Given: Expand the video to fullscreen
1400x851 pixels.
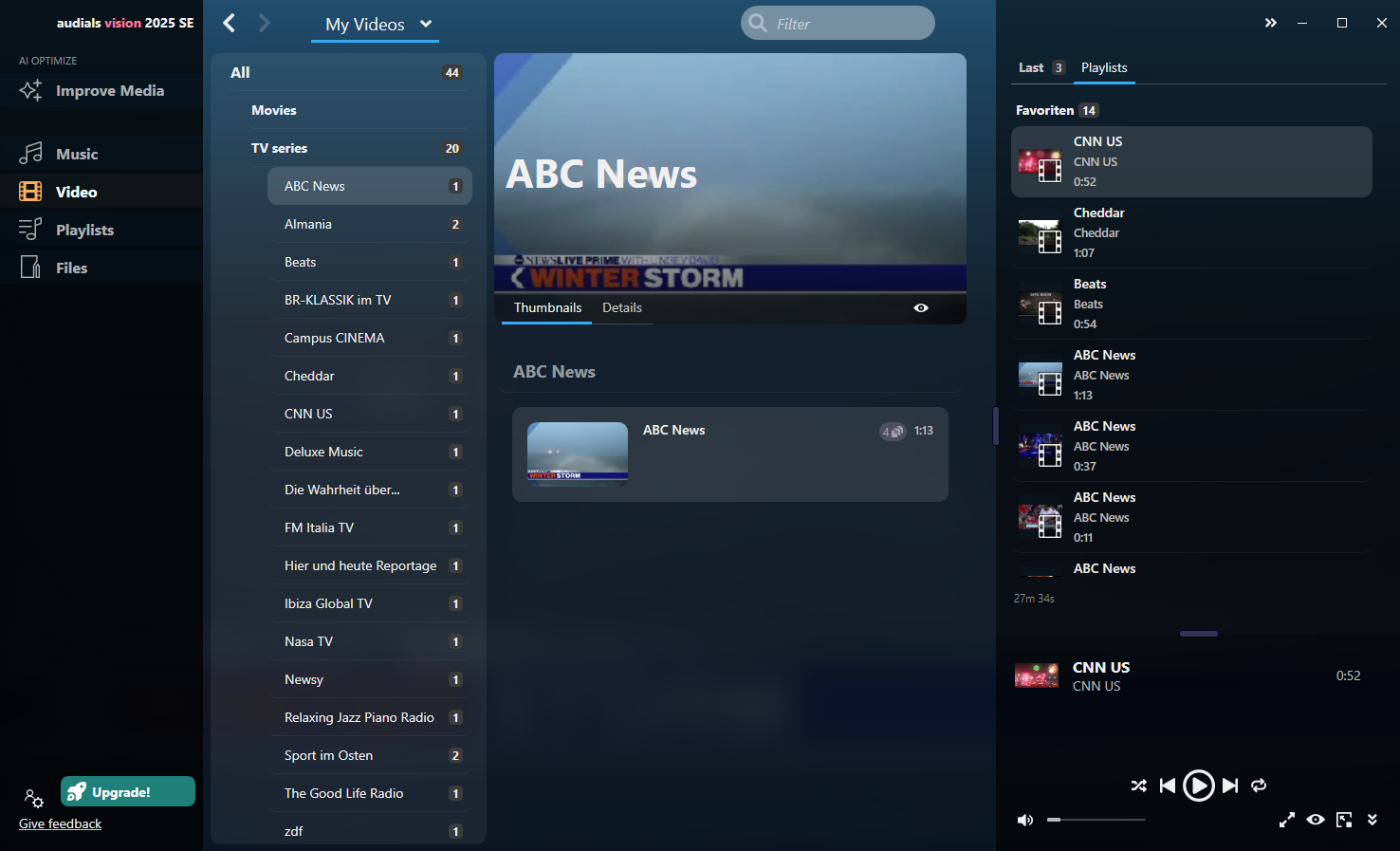Looking at the screenshot, I should click(1287, 820).
